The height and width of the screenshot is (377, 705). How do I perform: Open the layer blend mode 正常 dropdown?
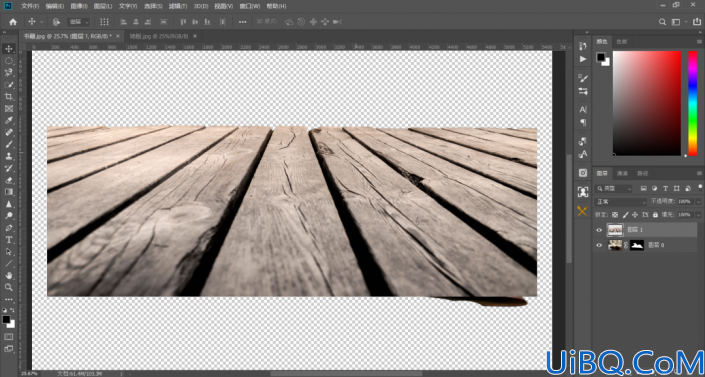(620, 202)
